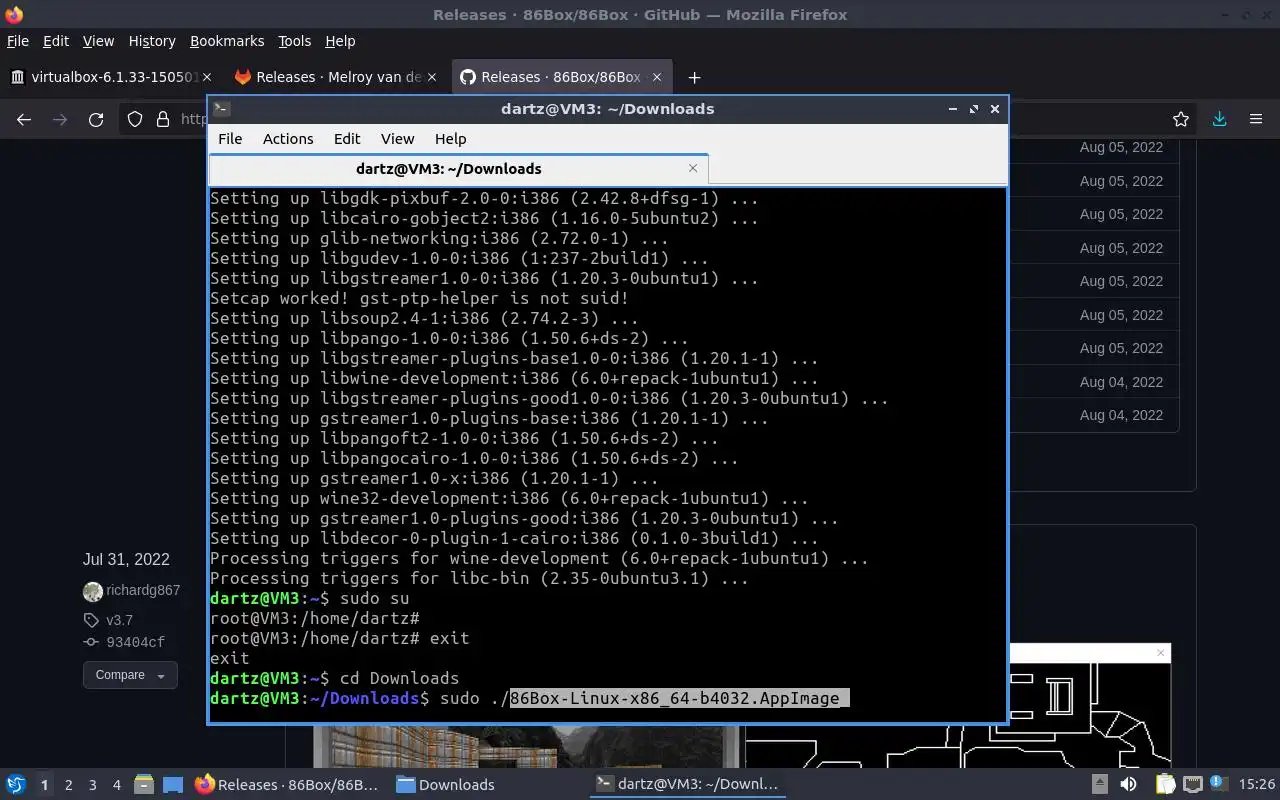Viewport: 1280px width, 800px height.
Task: Click the Firefox back arrow button
Action: 24,119
